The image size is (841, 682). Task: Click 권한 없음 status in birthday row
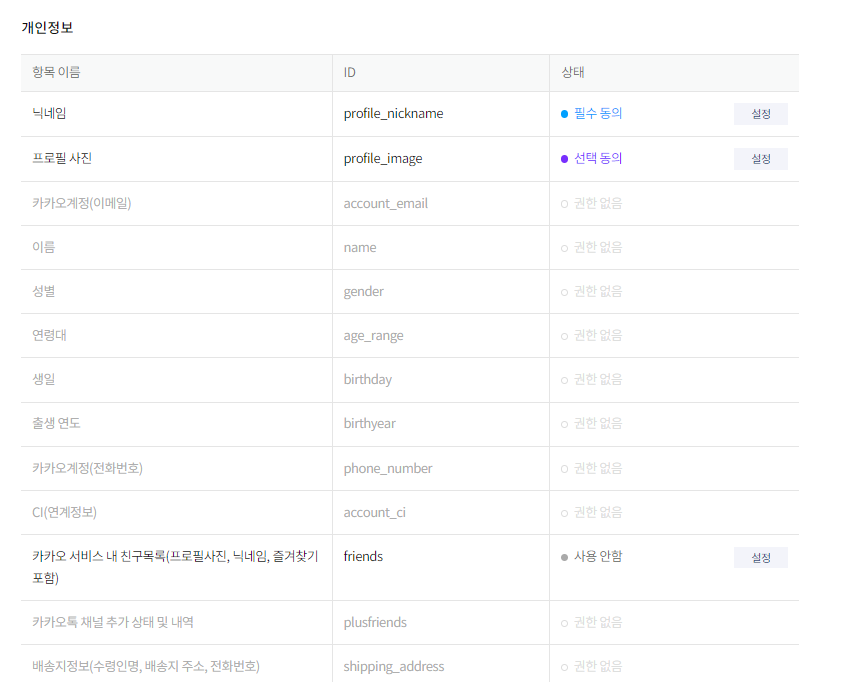(x=597, y=379)
